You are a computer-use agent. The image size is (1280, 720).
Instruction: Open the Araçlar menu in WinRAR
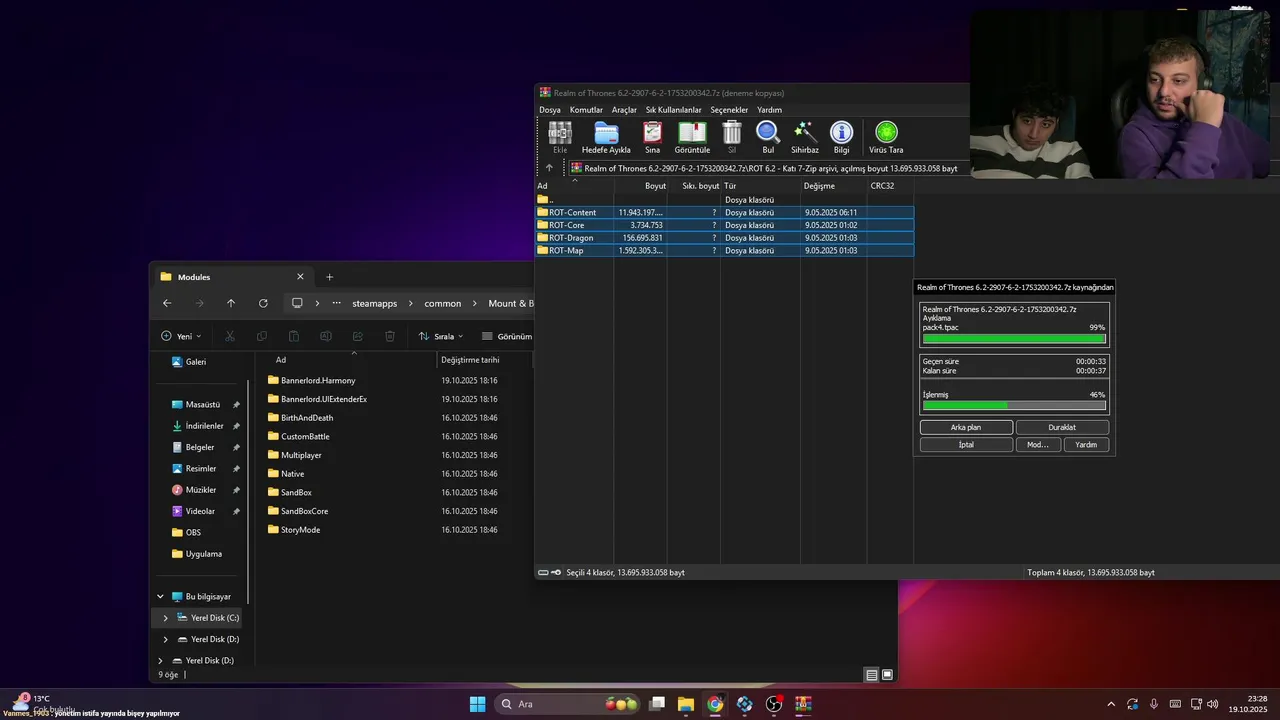coord(624,110)
